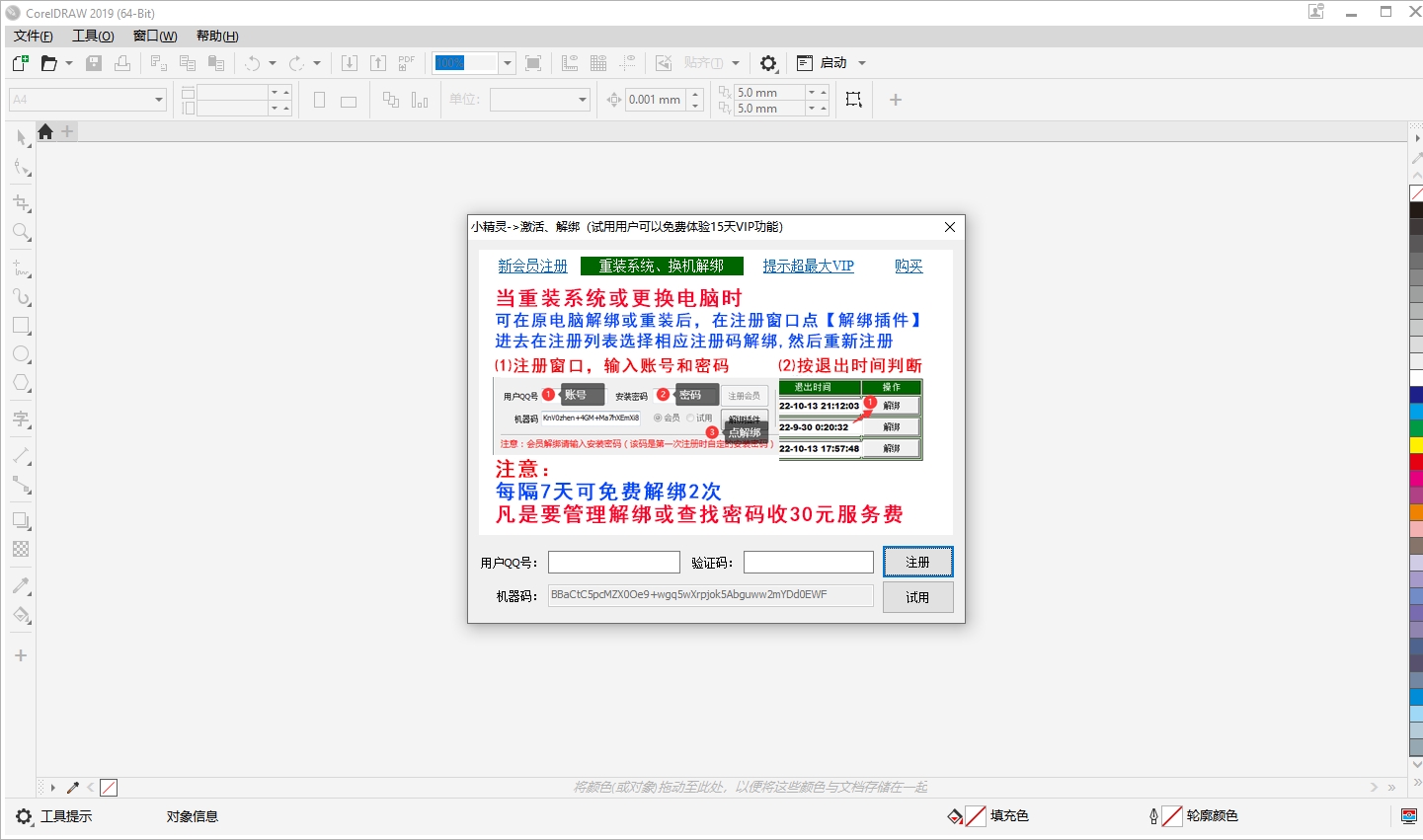
Task: Open the 帮助 menu
Action: coord(217,37)
